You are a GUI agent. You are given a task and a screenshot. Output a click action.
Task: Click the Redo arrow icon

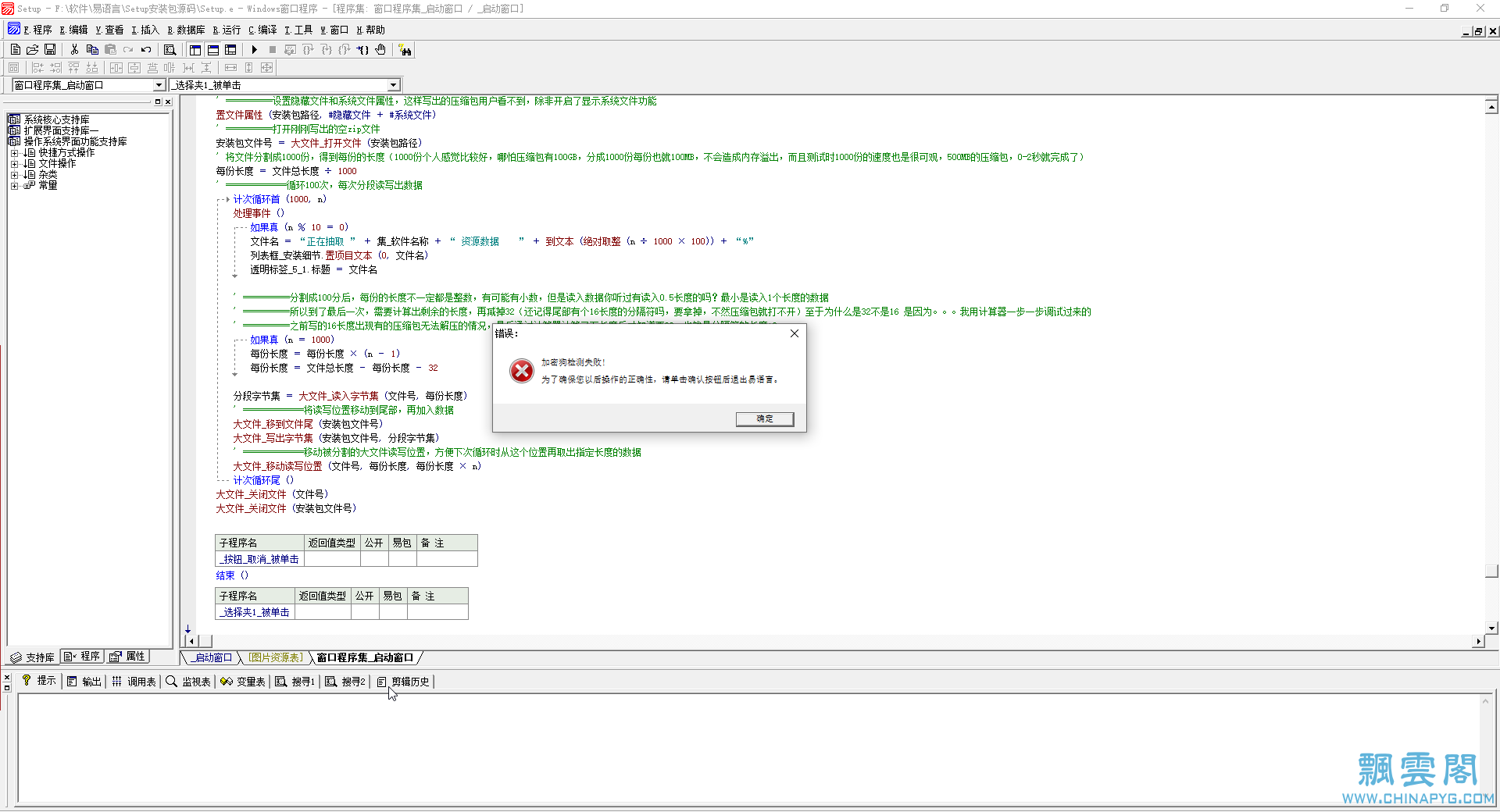click(x=128, y=49)
